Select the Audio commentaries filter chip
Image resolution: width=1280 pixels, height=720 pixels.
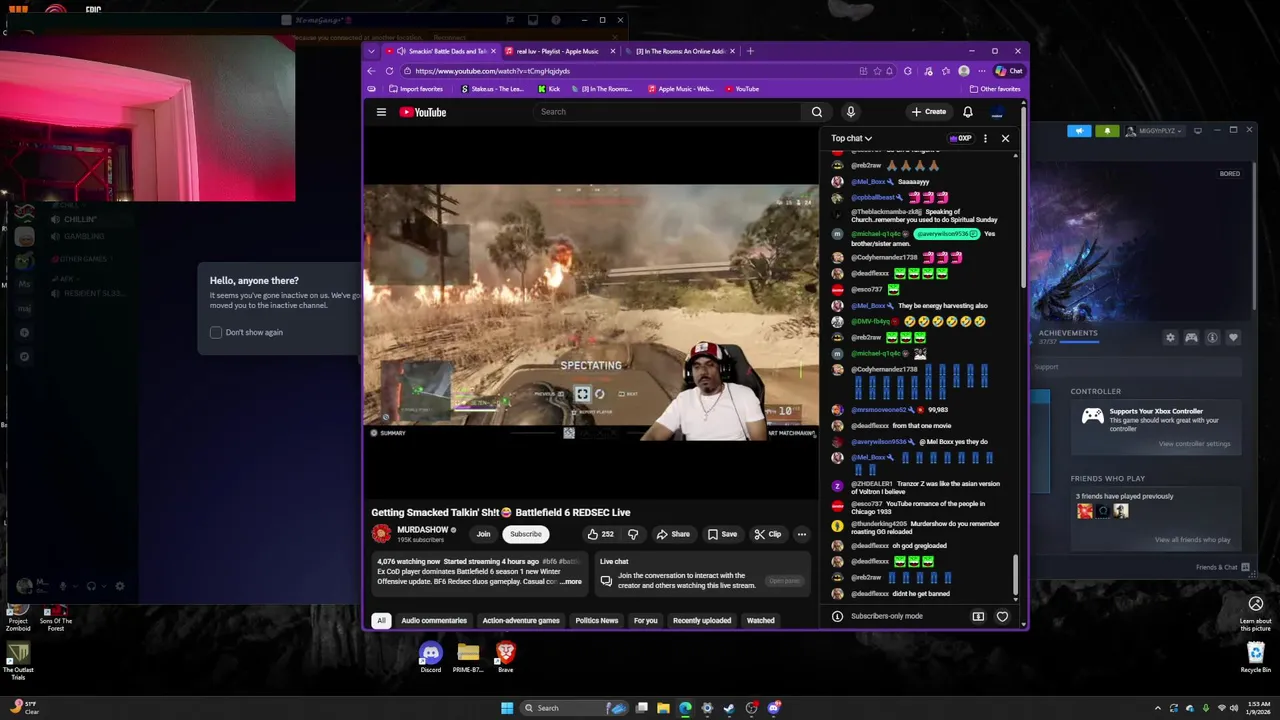pyautogui.click(x=434, y=621)
